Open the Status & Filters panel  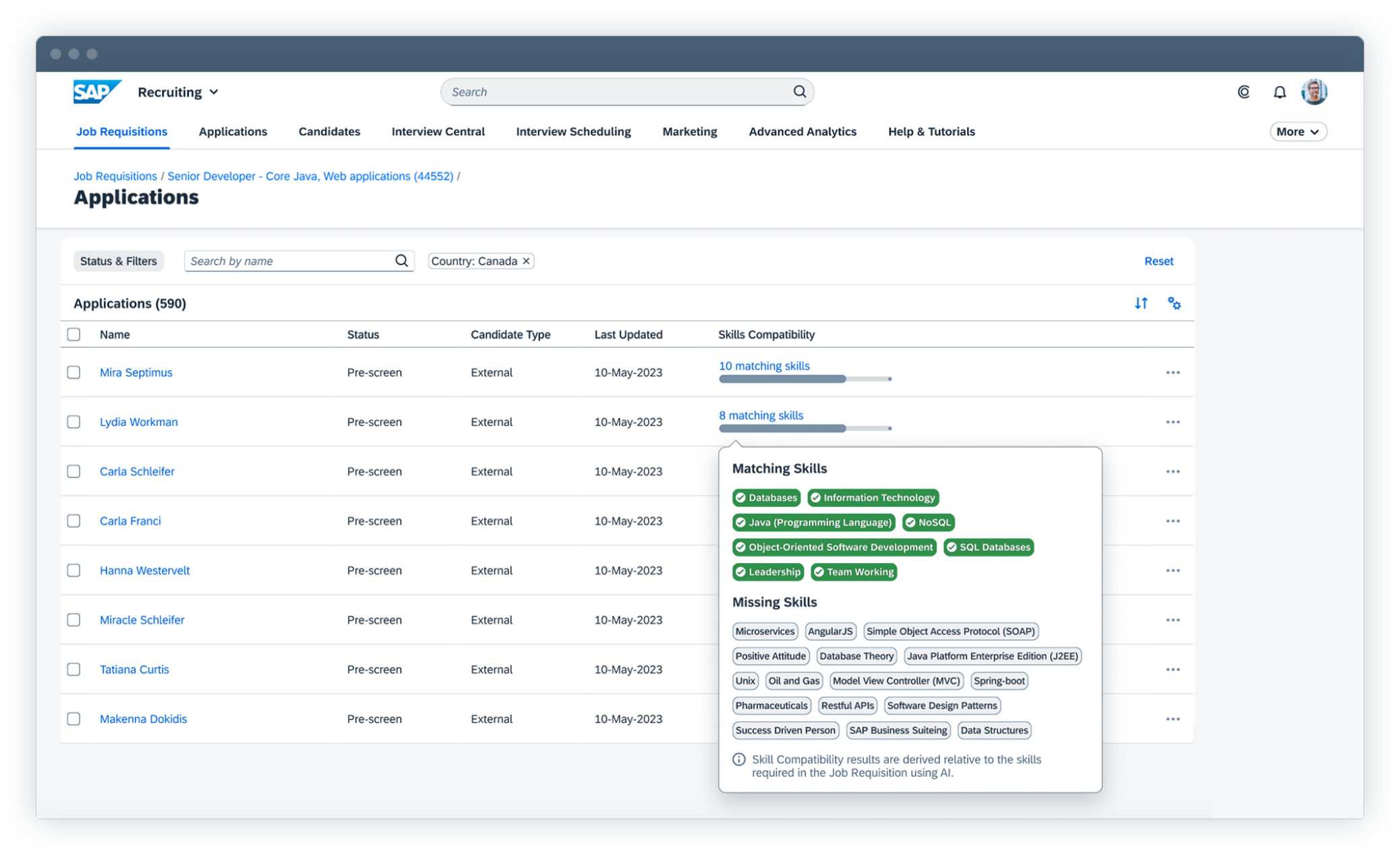(118, 261)
